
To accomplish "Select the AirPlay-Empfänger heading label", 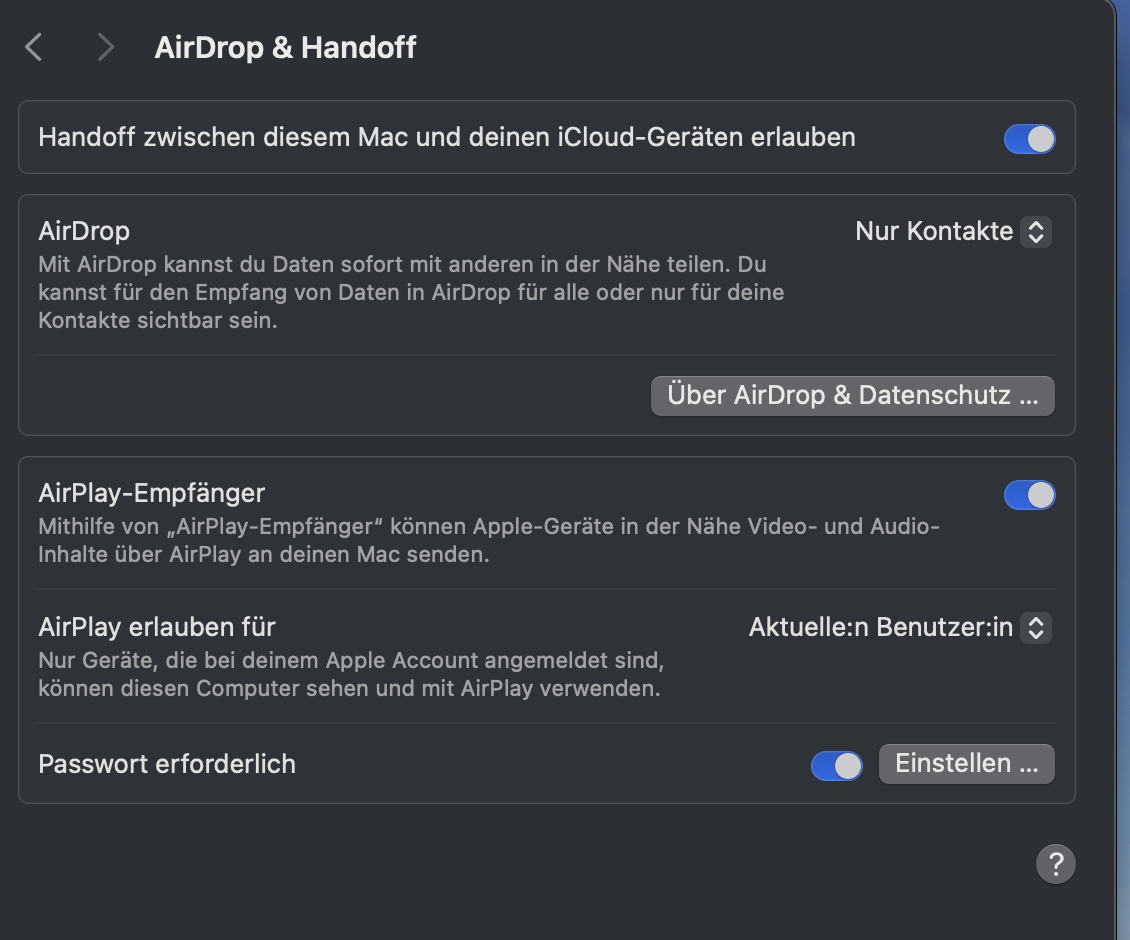I will [151, 493].
